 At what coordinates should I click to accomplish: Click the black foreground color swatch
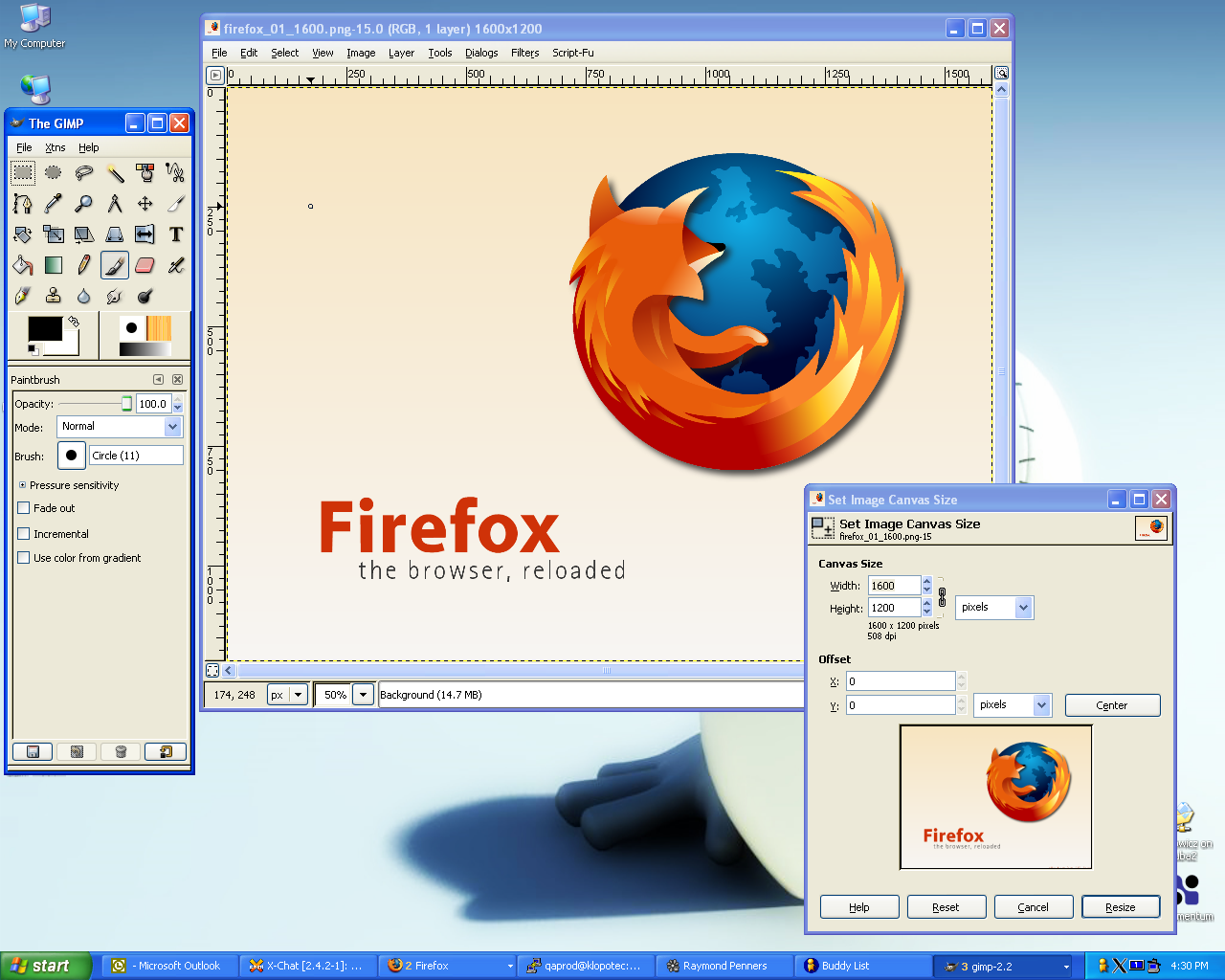pyautogui.click(x=44, y=329)
